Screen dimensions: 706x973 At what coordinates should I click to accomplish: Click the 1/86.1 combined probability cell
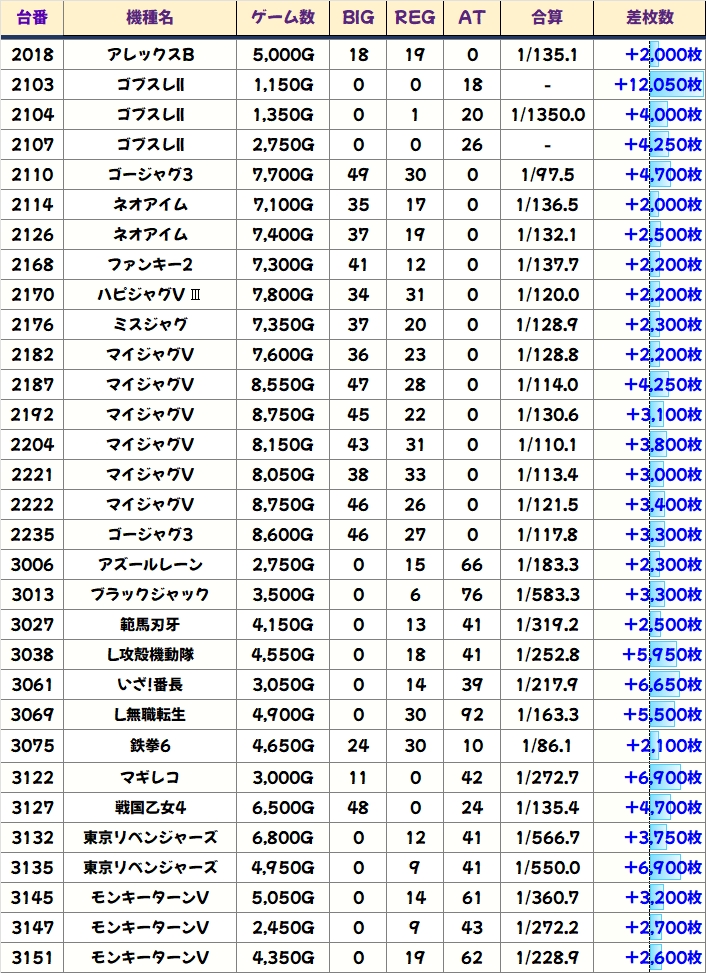coord(547,745)
